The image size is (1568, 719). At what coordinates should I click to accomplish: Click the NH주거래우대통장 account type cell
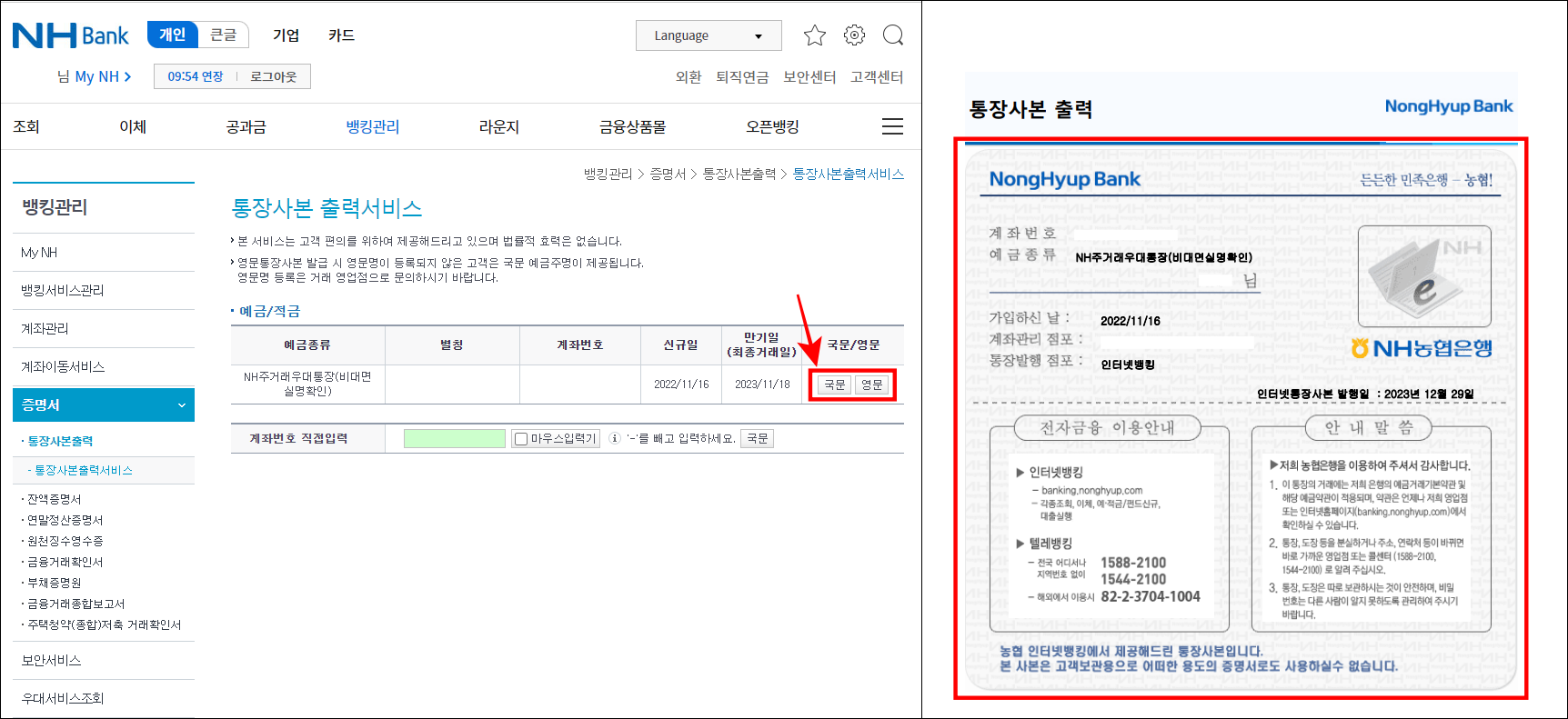pyautogui.click(x=307, y=384)
